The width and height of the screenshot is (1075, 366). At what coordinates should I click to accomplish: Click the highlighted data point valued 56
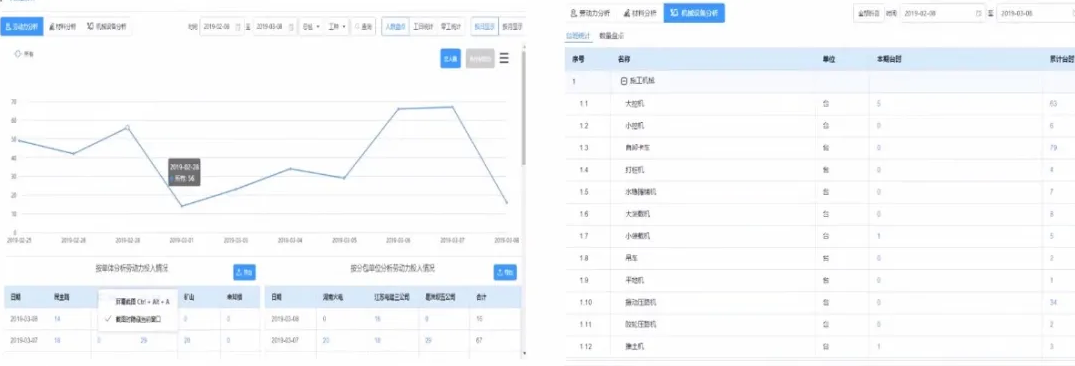[x=127, y=127]
